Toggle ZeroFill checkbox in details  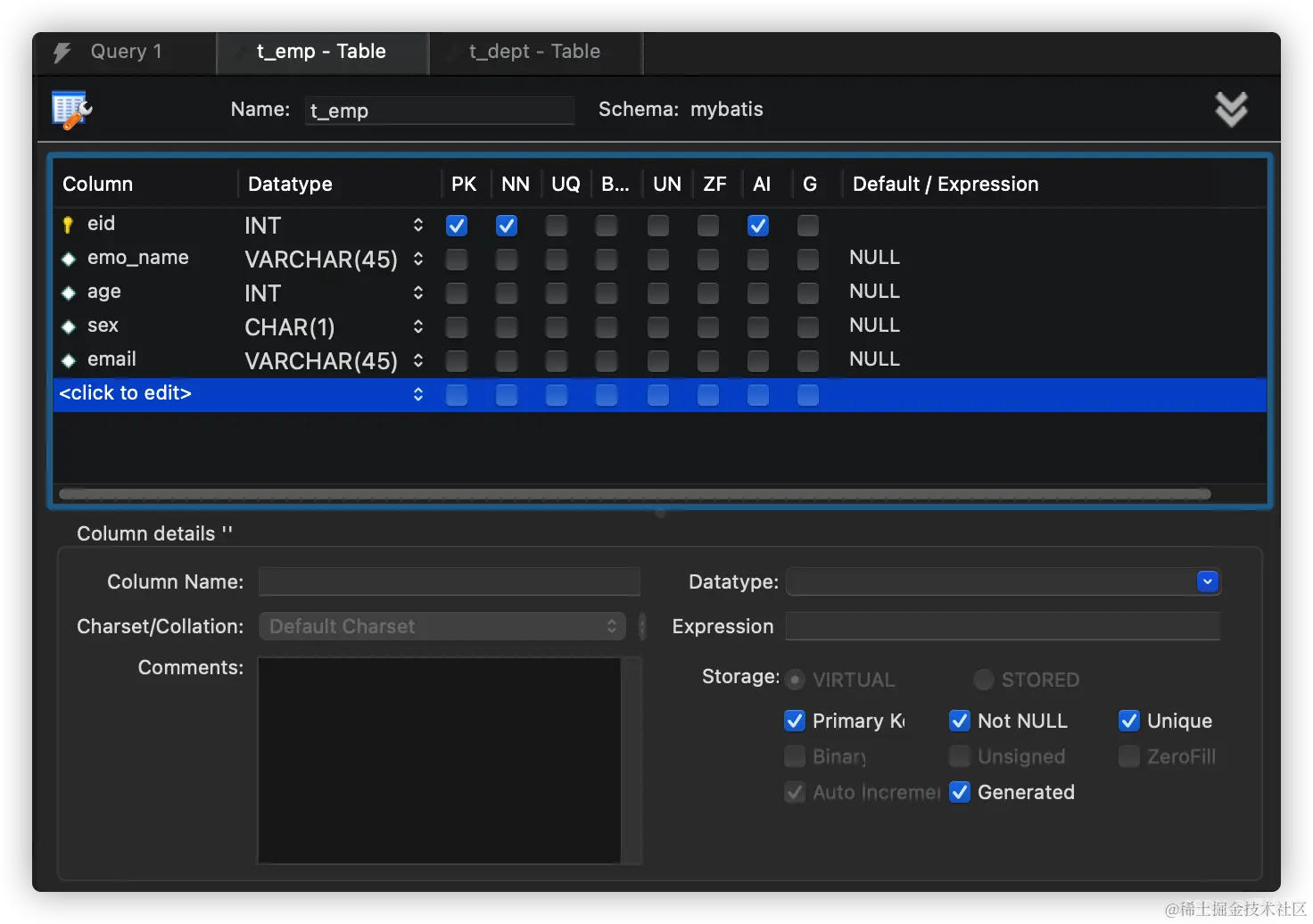pyautogui.click(x=1129, y=756)
